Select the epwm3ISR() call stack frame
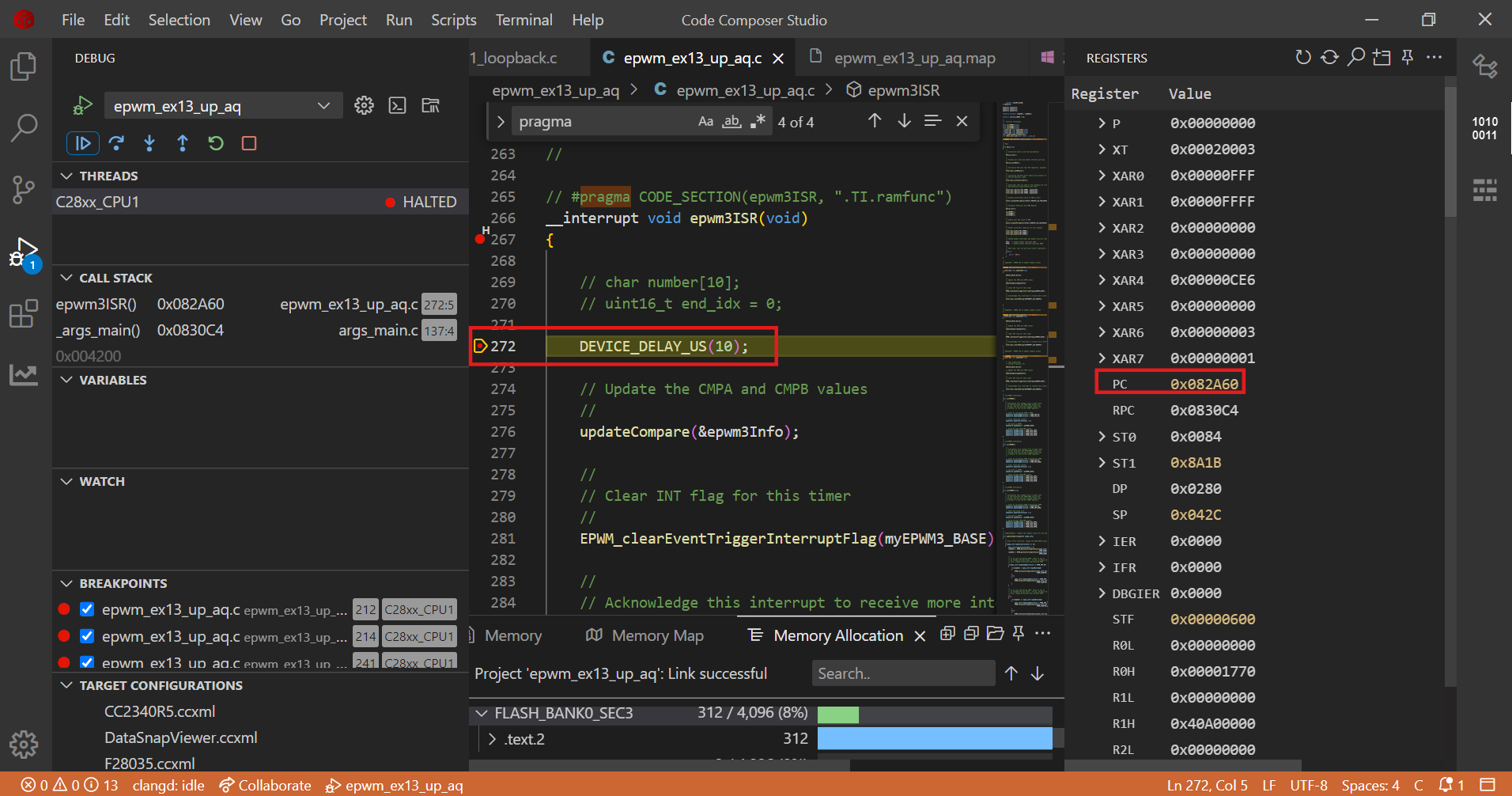This screenshot has height=796, width=1512. pos(258,305)
